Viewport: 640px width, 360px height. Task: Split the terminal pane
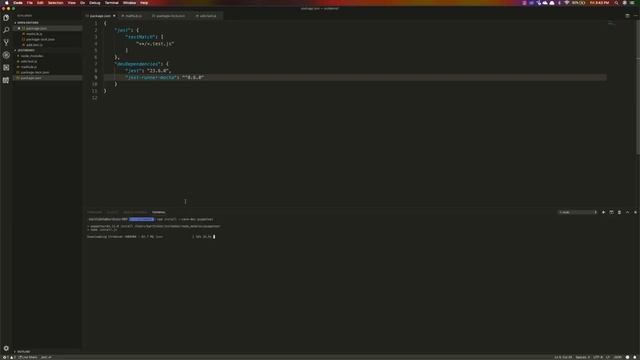pos(611,212)
